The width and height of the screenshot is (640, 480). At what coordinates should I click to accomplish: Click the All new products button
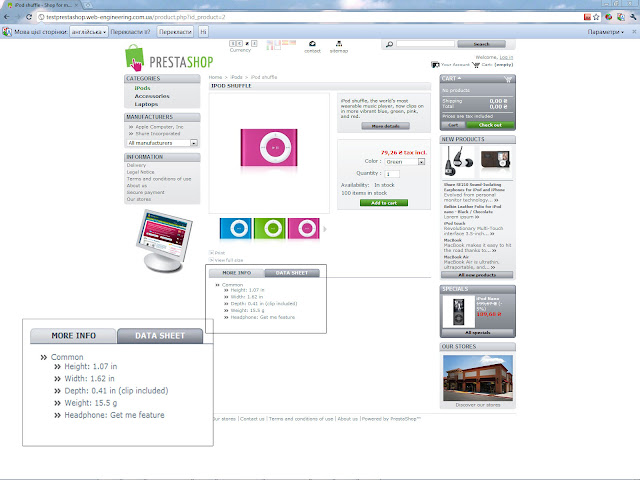477,275
